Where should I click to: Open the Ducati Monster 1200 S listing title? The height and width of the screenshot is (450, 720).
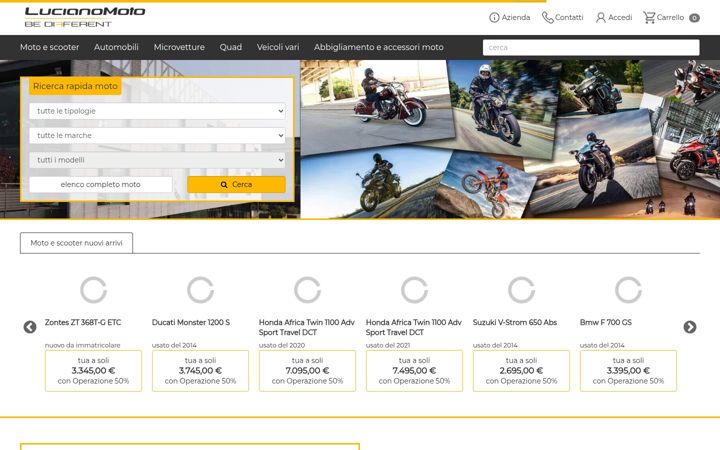pos(191,322)
